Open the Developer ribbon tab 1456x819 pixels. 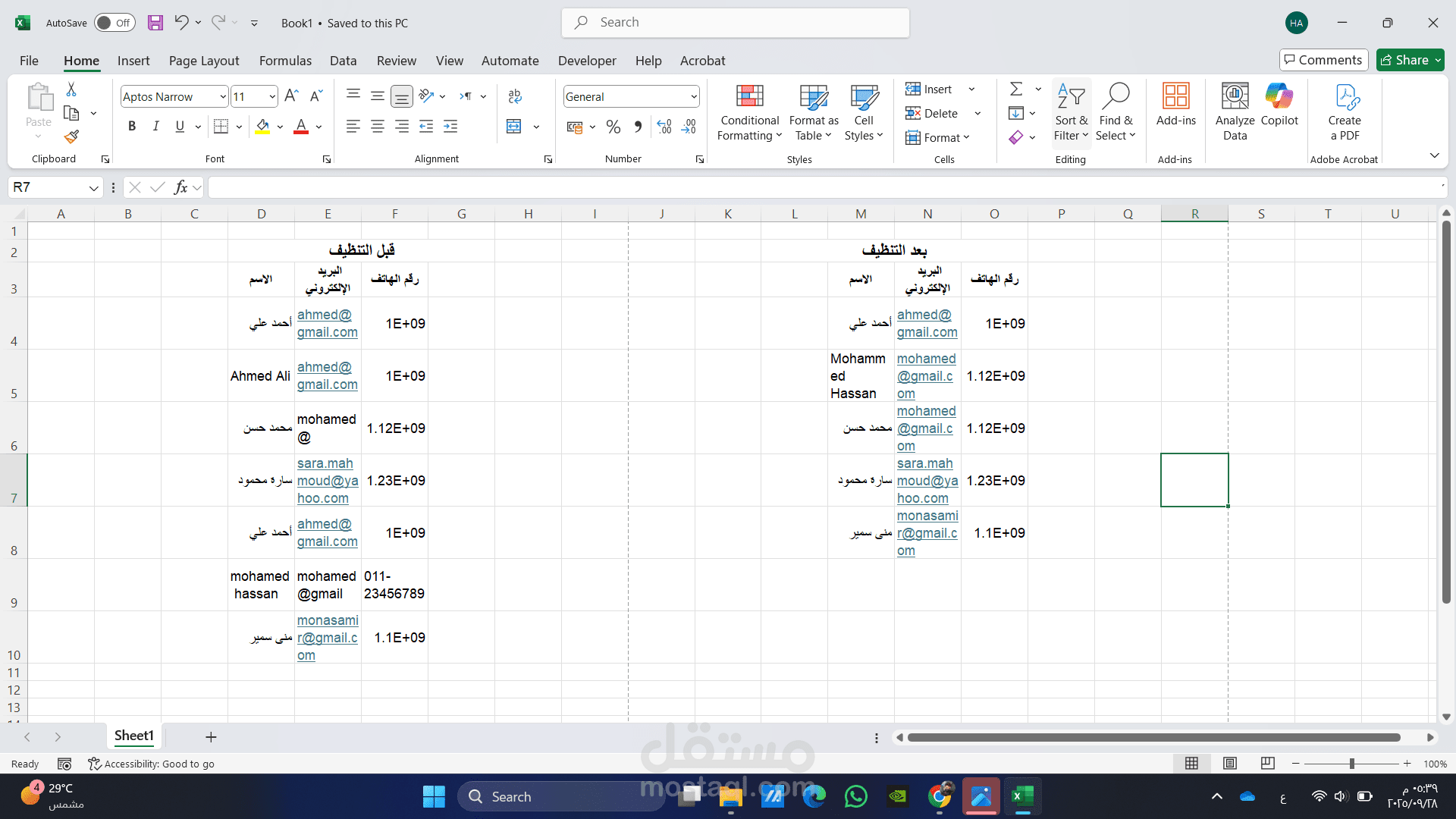(x=587, y=61)
